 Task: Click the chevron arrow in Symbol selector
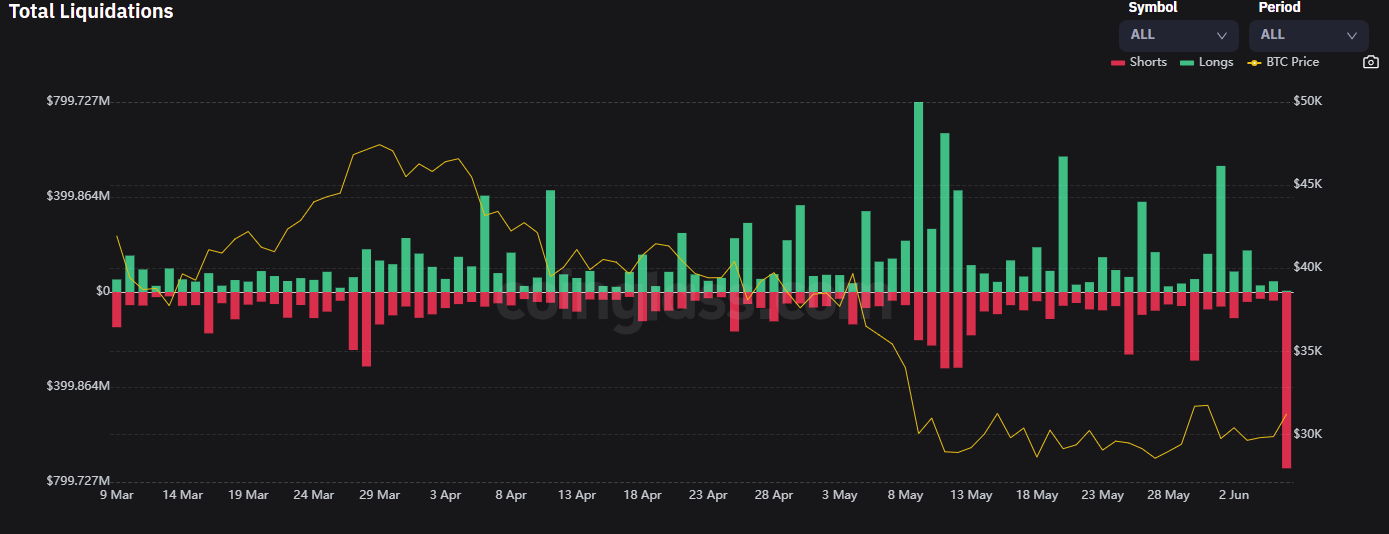point(1221,35)
